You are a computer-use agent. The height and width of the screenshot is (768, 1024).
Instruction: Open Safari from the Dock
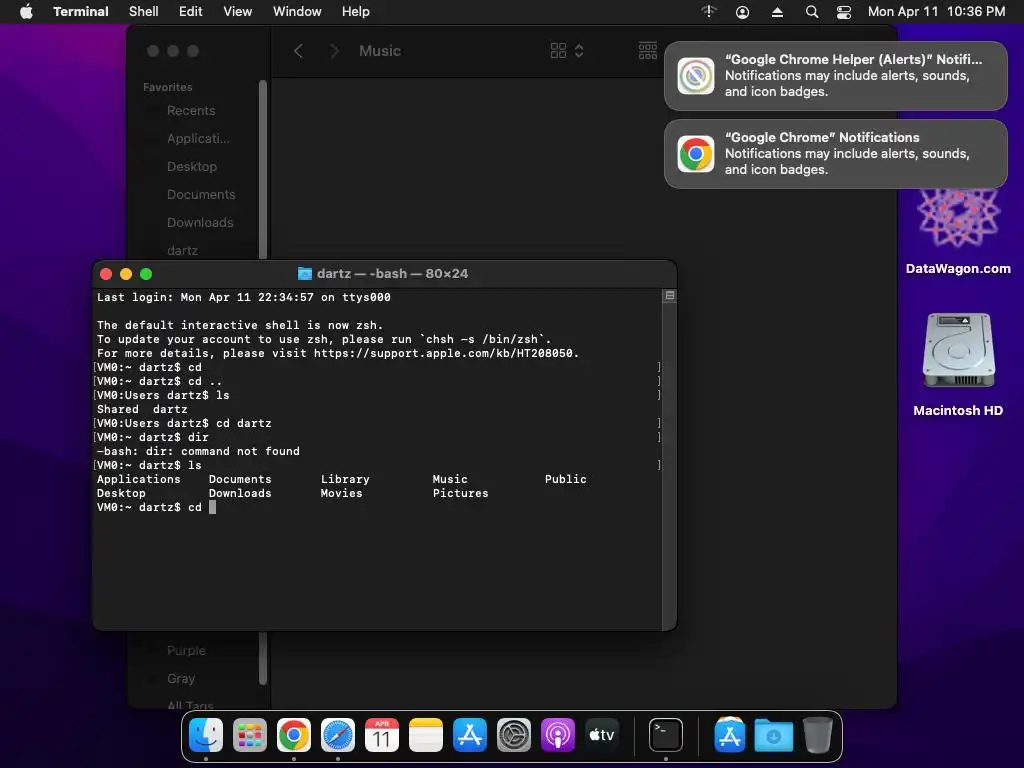click(338, 735)
